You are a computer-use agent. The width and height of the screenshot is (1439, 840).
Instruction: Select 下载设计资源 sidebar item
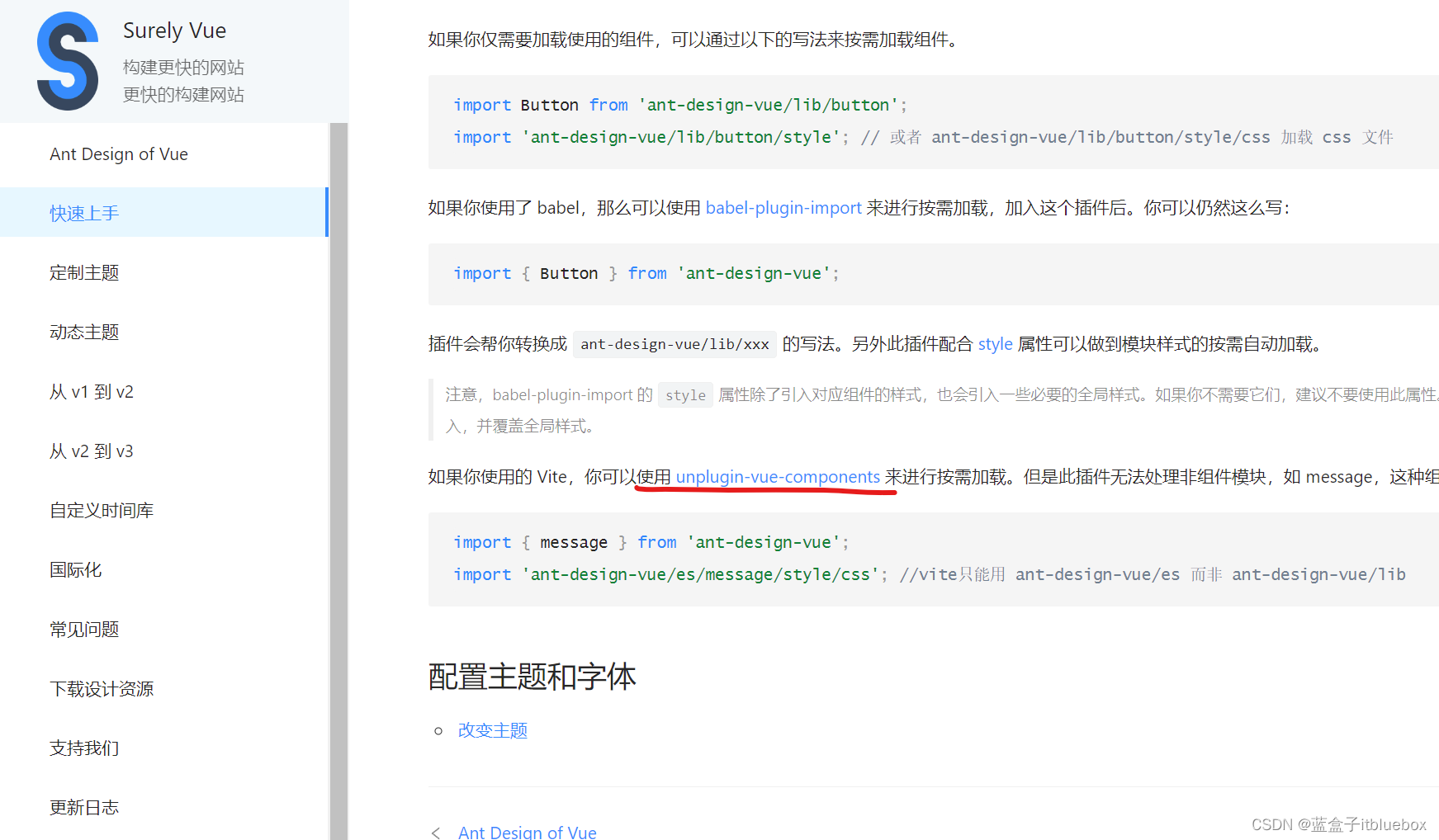tap(102, 689)
